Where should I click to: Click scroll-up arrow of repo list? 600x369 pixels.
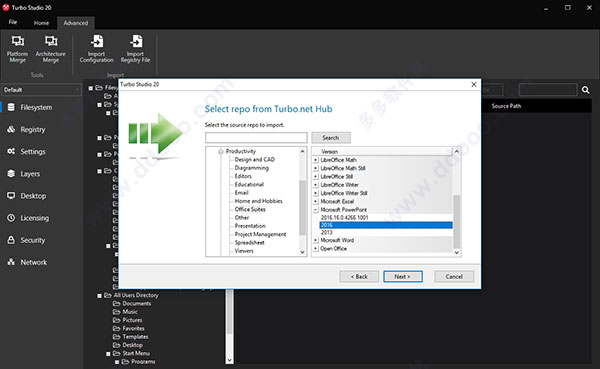456,152
